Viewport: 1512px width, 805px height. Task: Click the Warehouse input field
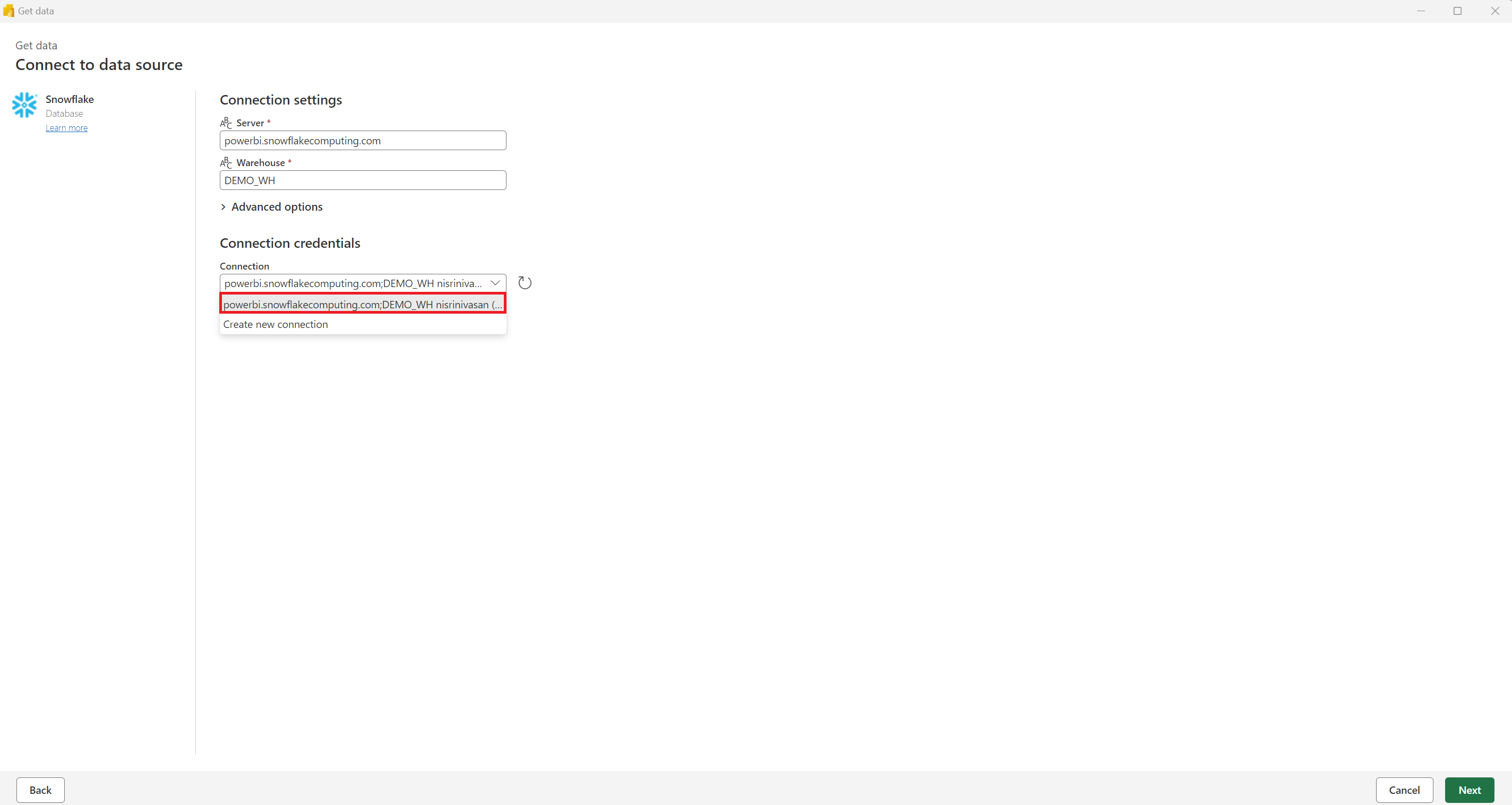pyautogui.click(x=363, y=180)
